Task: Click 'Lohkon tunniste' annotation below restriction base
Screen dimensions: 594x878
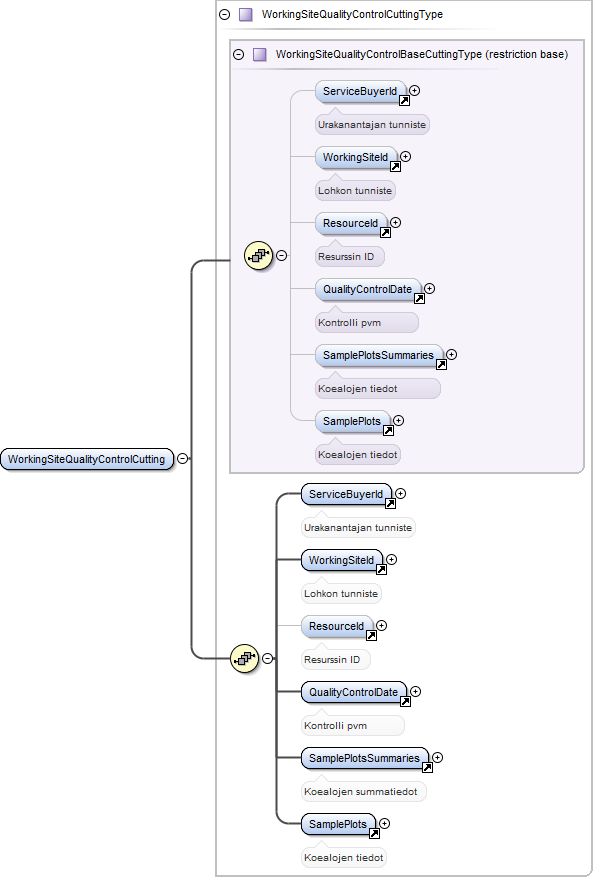Action: [x=342, y=594]
